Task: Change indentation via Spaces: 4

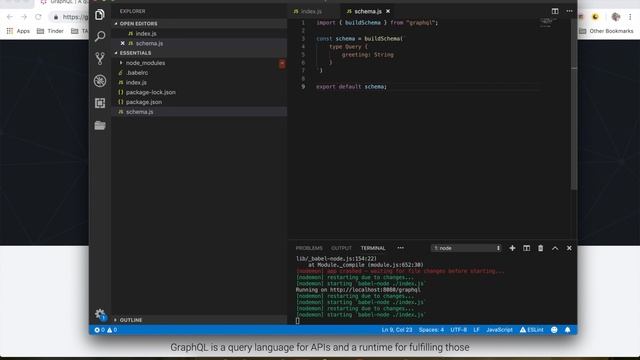Action: click(431, 330)
